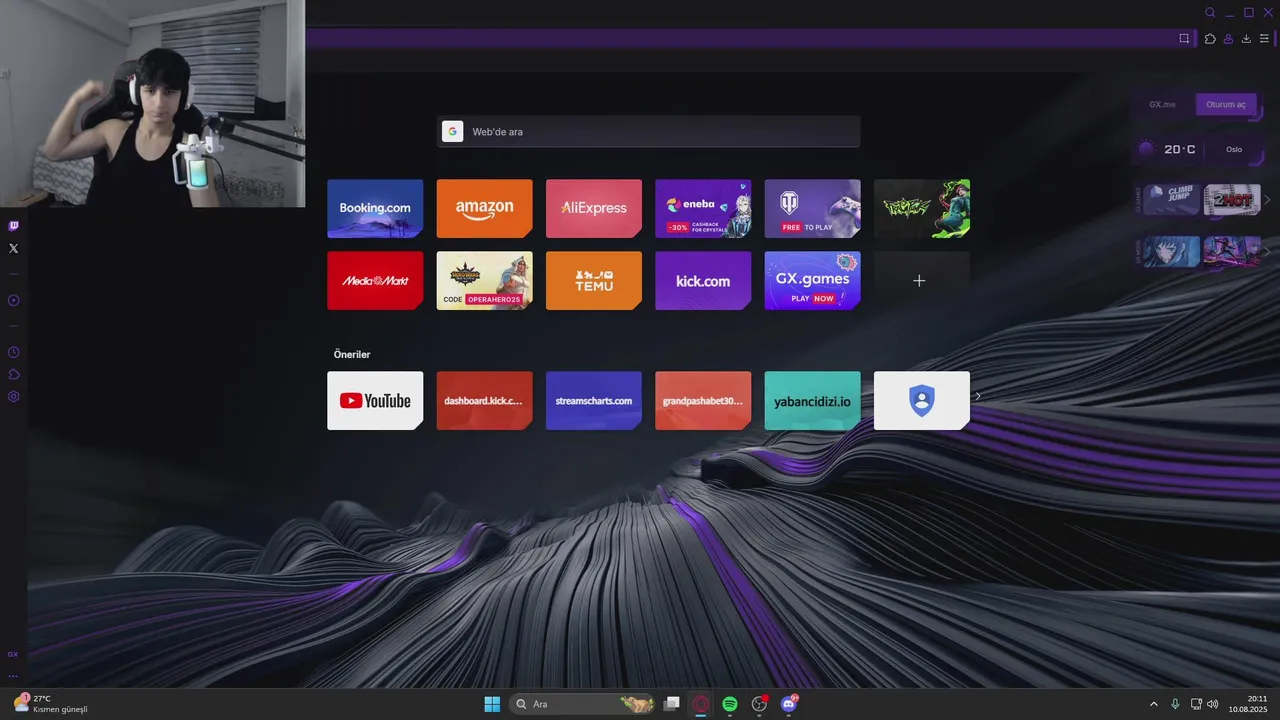Viewport: 1280px width, 720px height.
Task: Open the Windows Start menu
Action: tap(492, 704)
